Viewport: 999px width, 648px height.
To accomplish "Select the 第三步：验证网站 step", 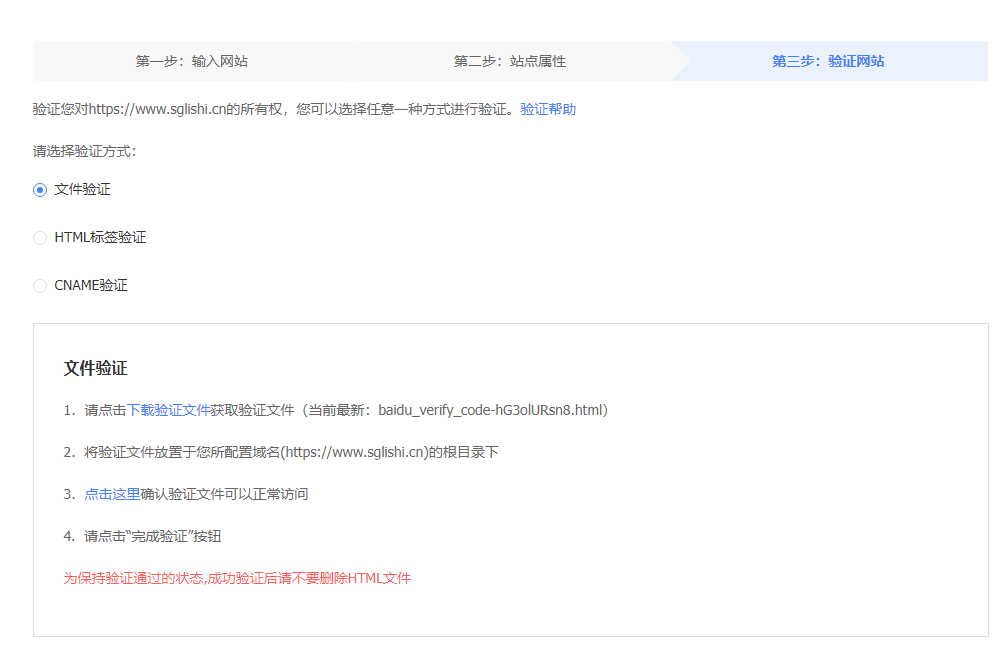I will [828, 61].
